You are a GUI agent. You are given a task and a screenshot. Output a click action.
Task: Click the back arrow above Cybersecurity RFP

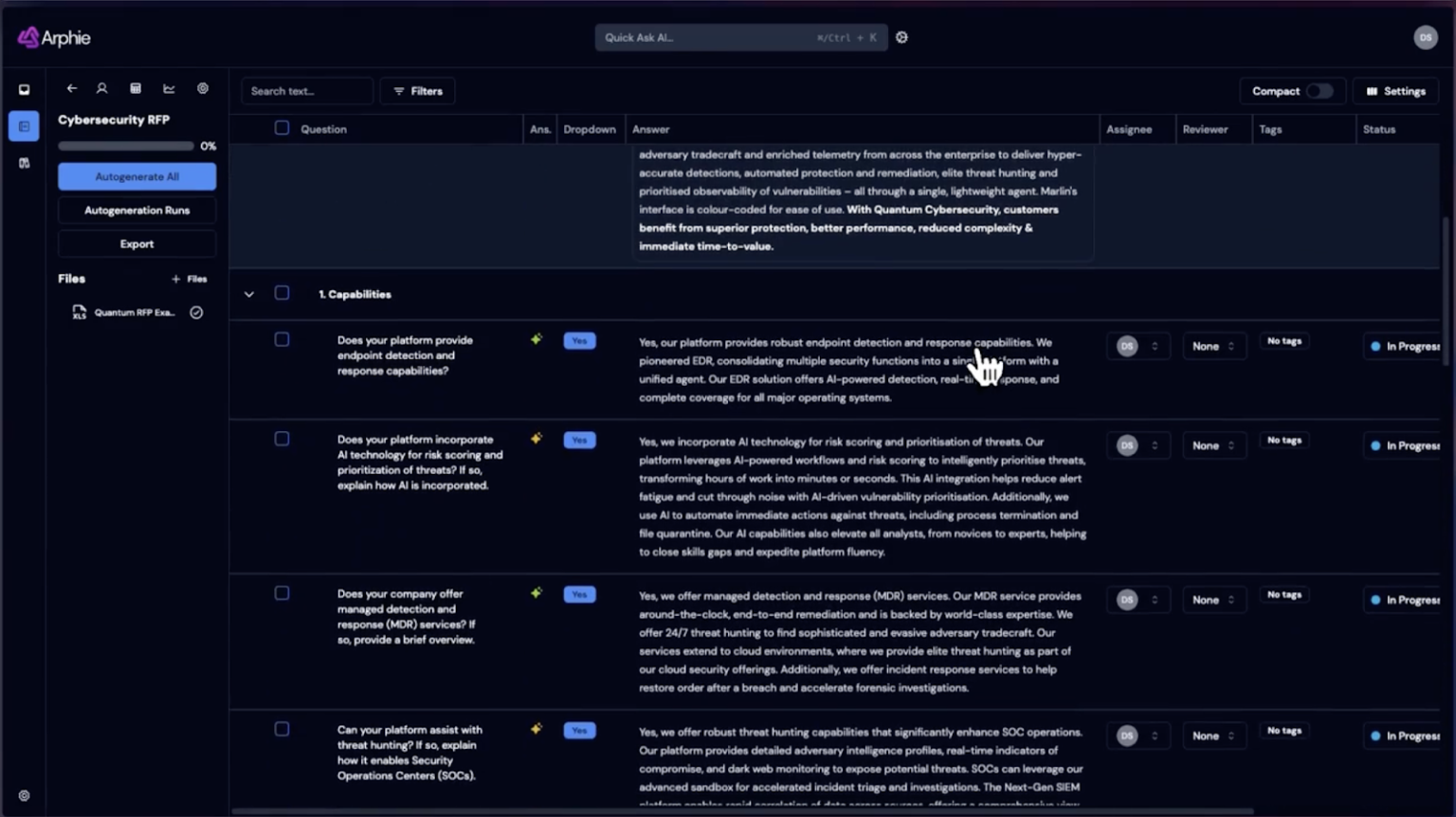pyautogui.click(x=72, y=88)
